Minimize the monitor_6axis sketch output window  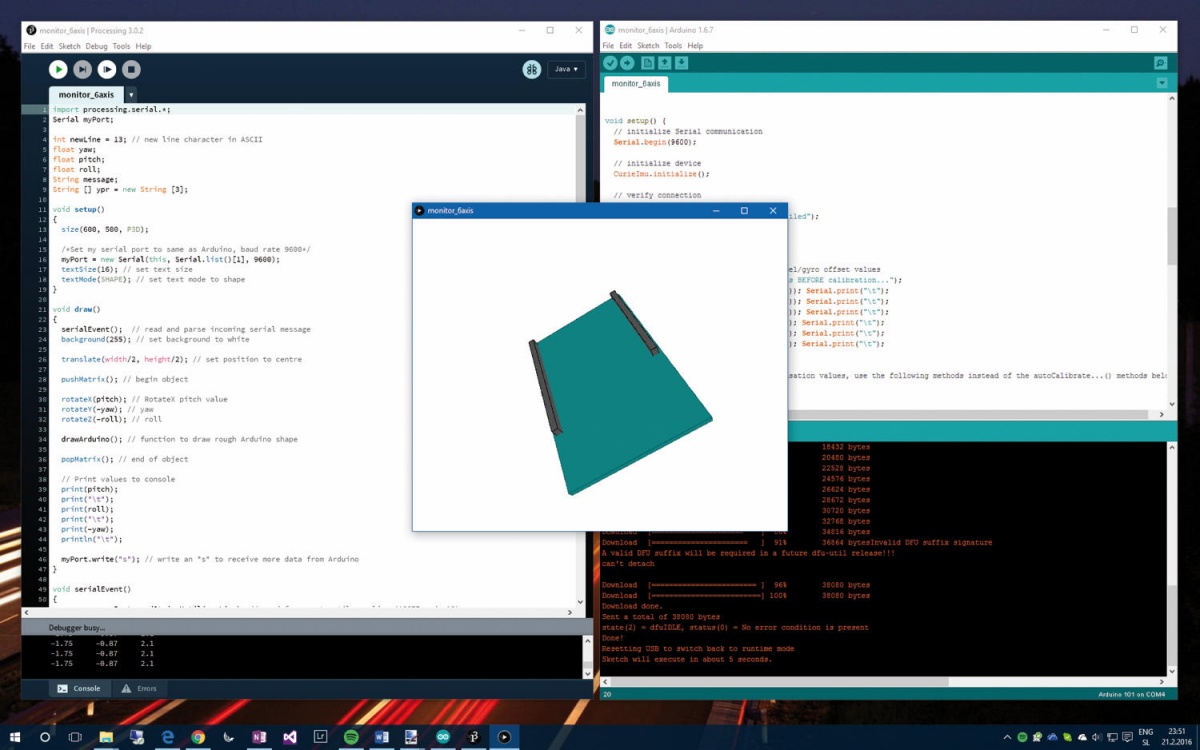pyautogui.click(x=716, y=210)
